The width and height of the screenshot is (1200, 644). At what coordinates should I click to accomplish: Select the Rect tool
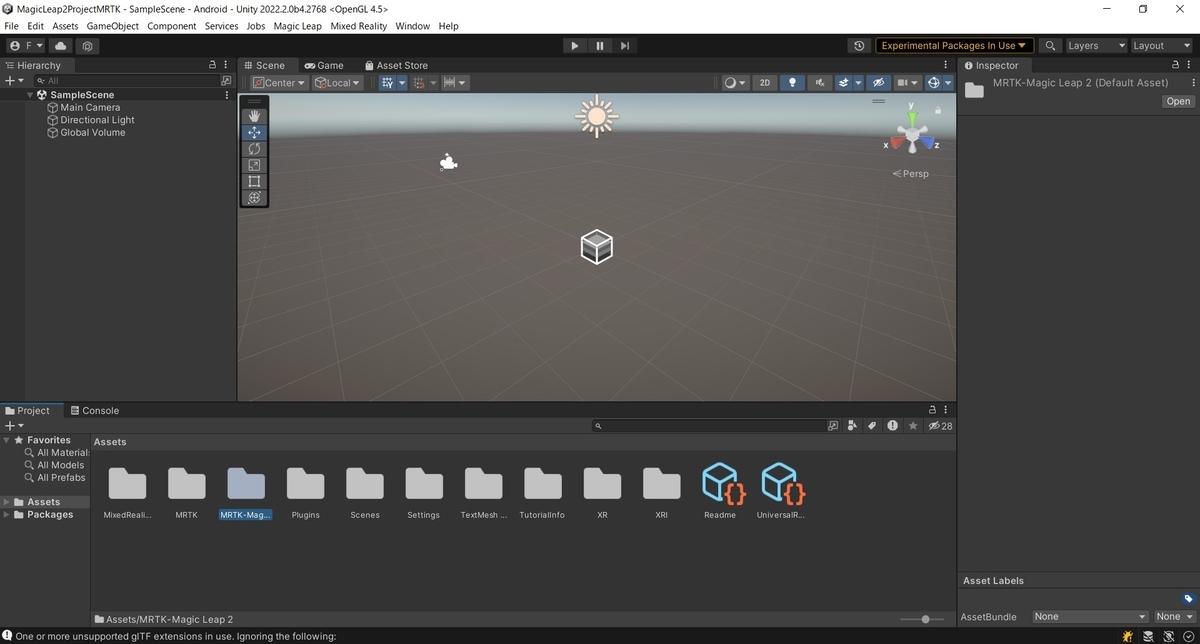click(x=254, y=181)
